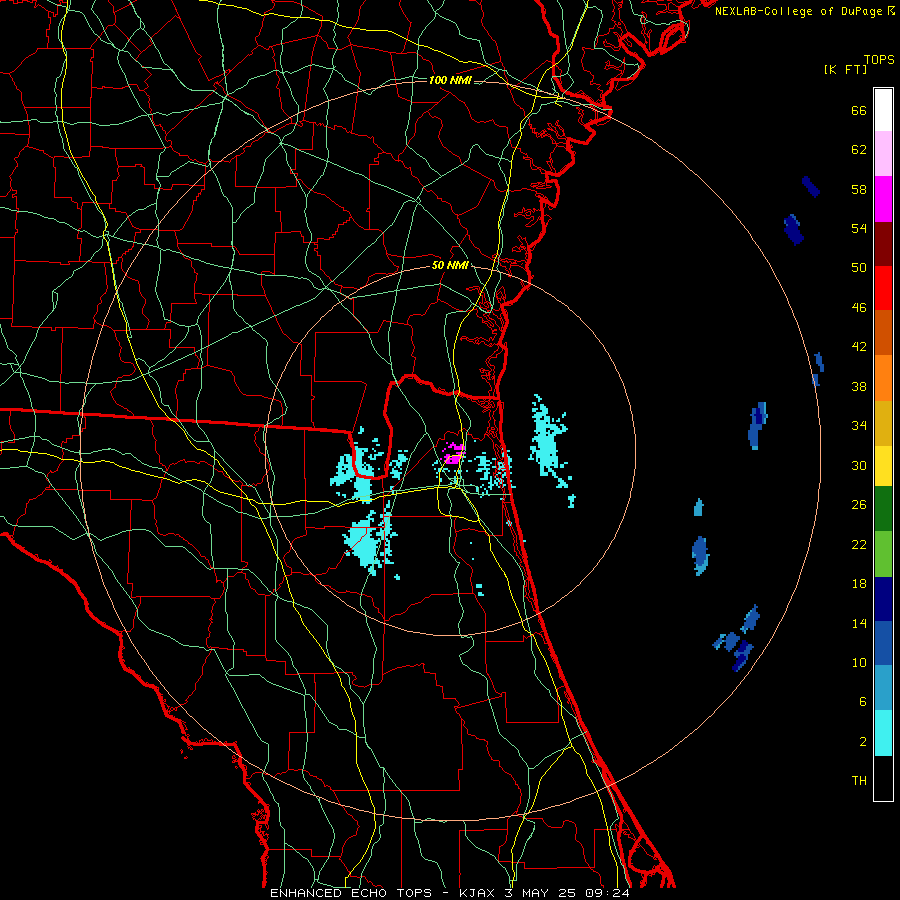
Task: Click the gold legend swatch
Action: 883,423
